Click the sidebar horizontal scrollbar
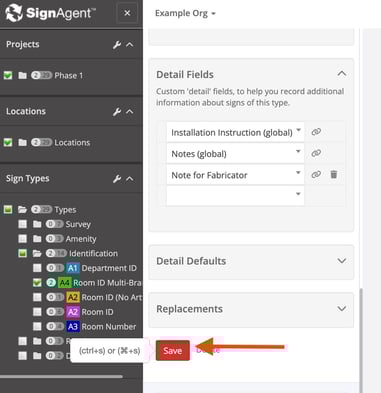Image resolution: width=381 pixels, height=393 pixels. 62,377
